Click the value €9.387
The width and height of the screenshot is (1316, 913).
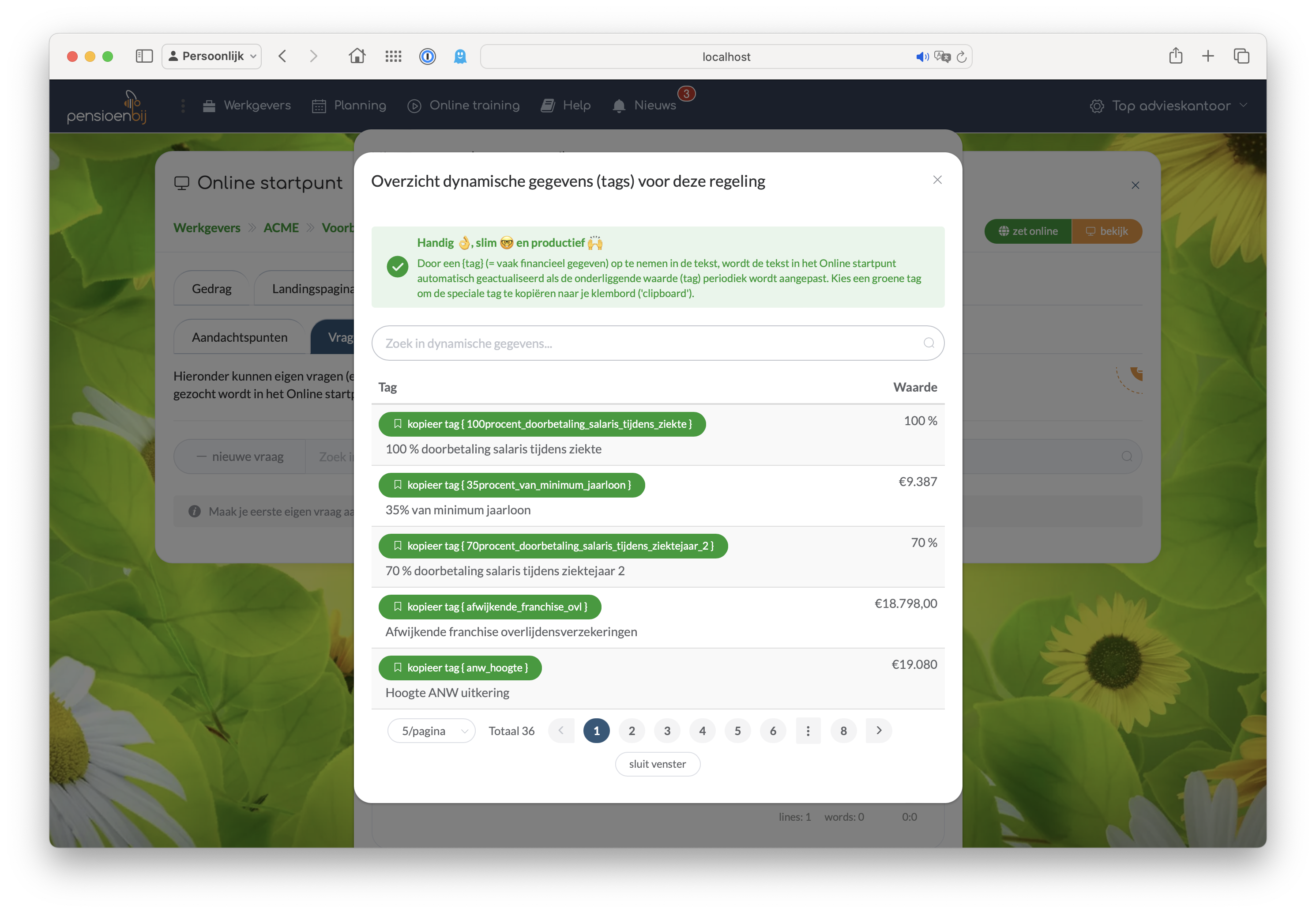click(918, 482)
